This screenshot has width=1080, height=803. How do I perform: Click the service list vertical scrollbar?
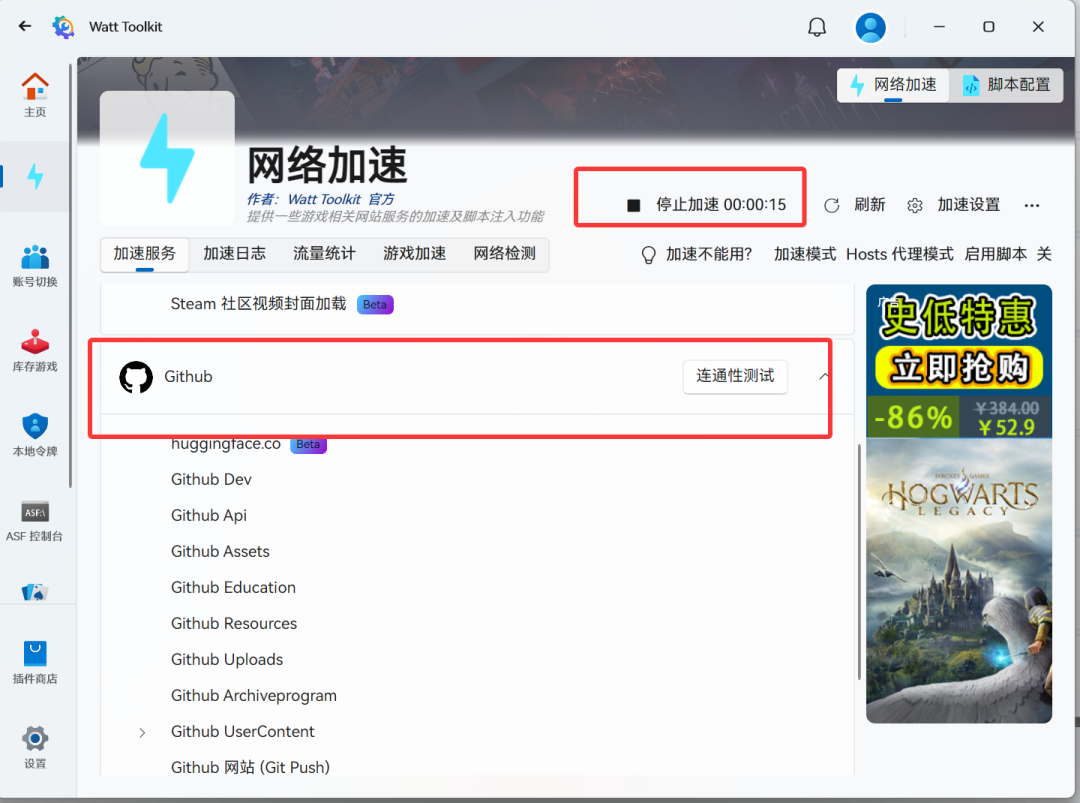[859, 562]
